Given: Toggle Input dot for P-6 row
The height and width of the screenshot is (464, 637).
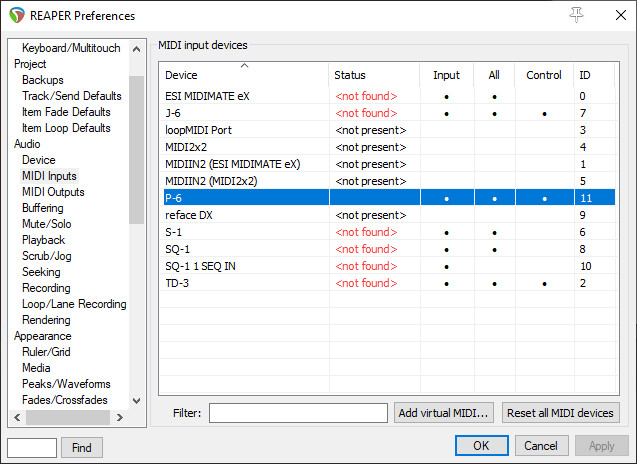Looking at the screenshot, I should point(446,199).
